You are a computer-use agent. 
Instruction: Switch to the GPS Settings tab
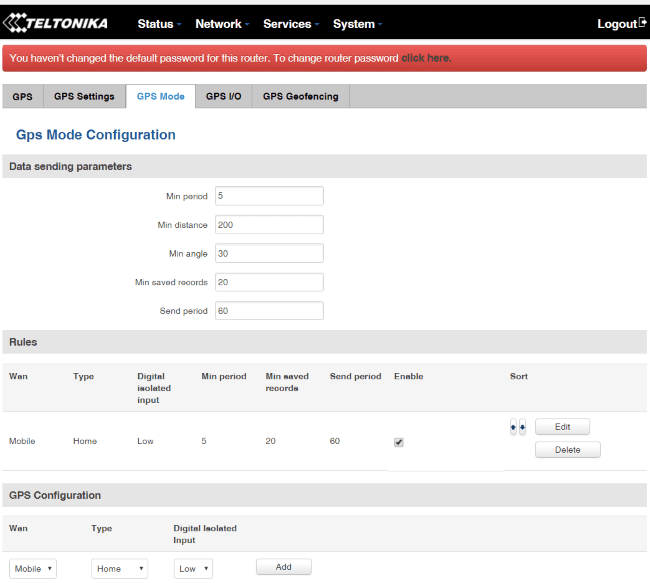[x=84, y=97]
